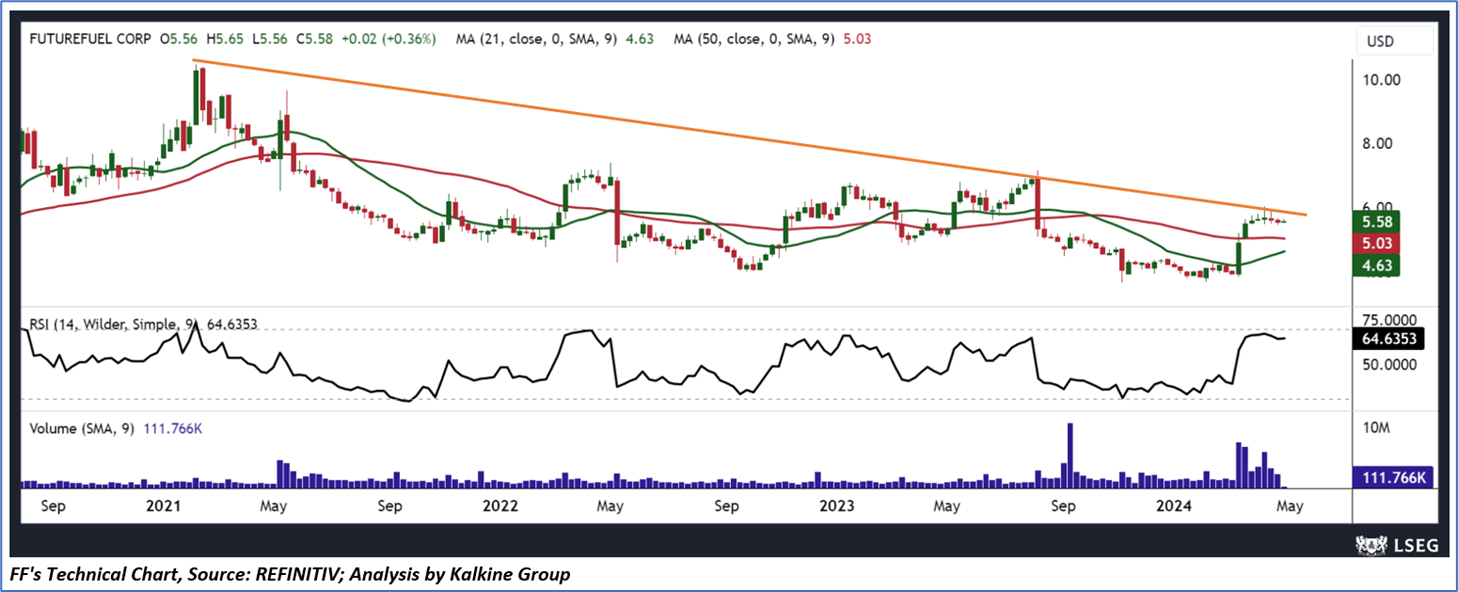Click the 111.766K volume value tag on axis

[x=1391, y=478]
